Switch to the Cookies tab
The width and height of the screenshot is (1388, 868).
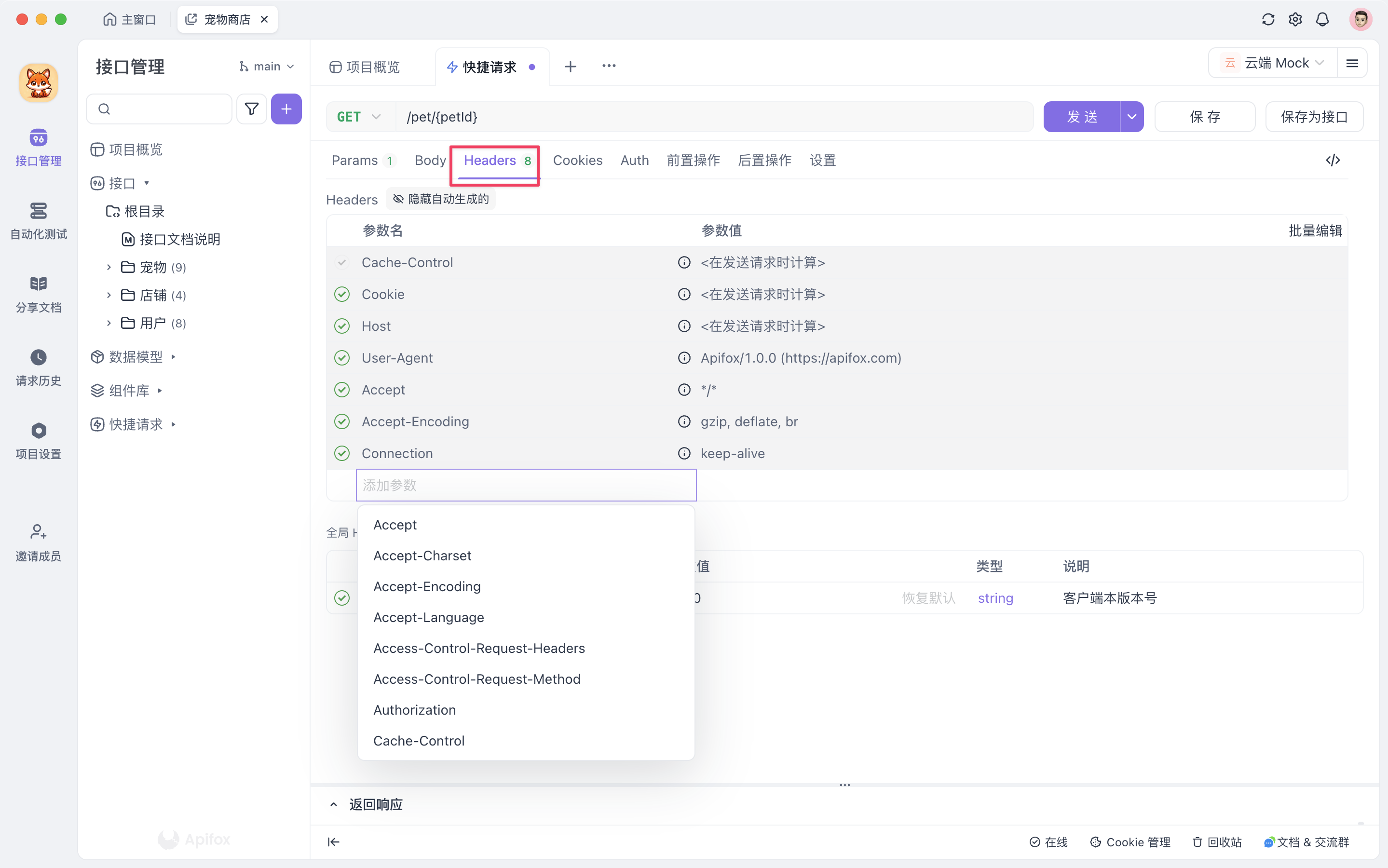pyautogui.click(x=577, y=160)
